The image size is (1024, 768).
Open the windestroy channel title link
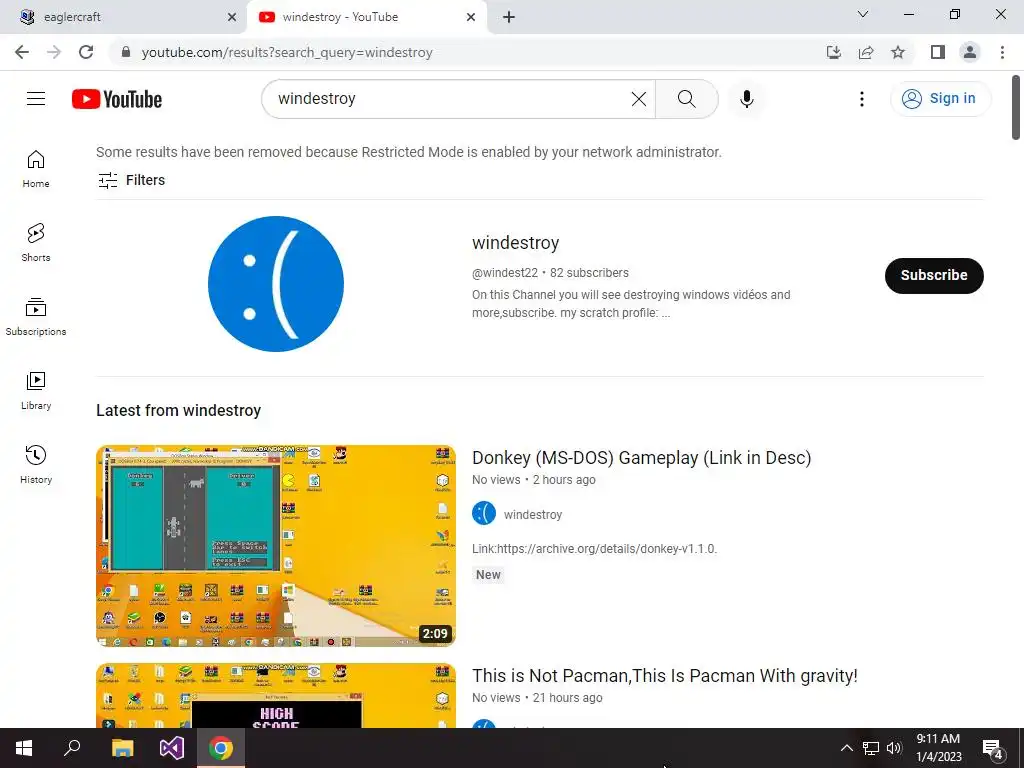click(x=515, y=243)
